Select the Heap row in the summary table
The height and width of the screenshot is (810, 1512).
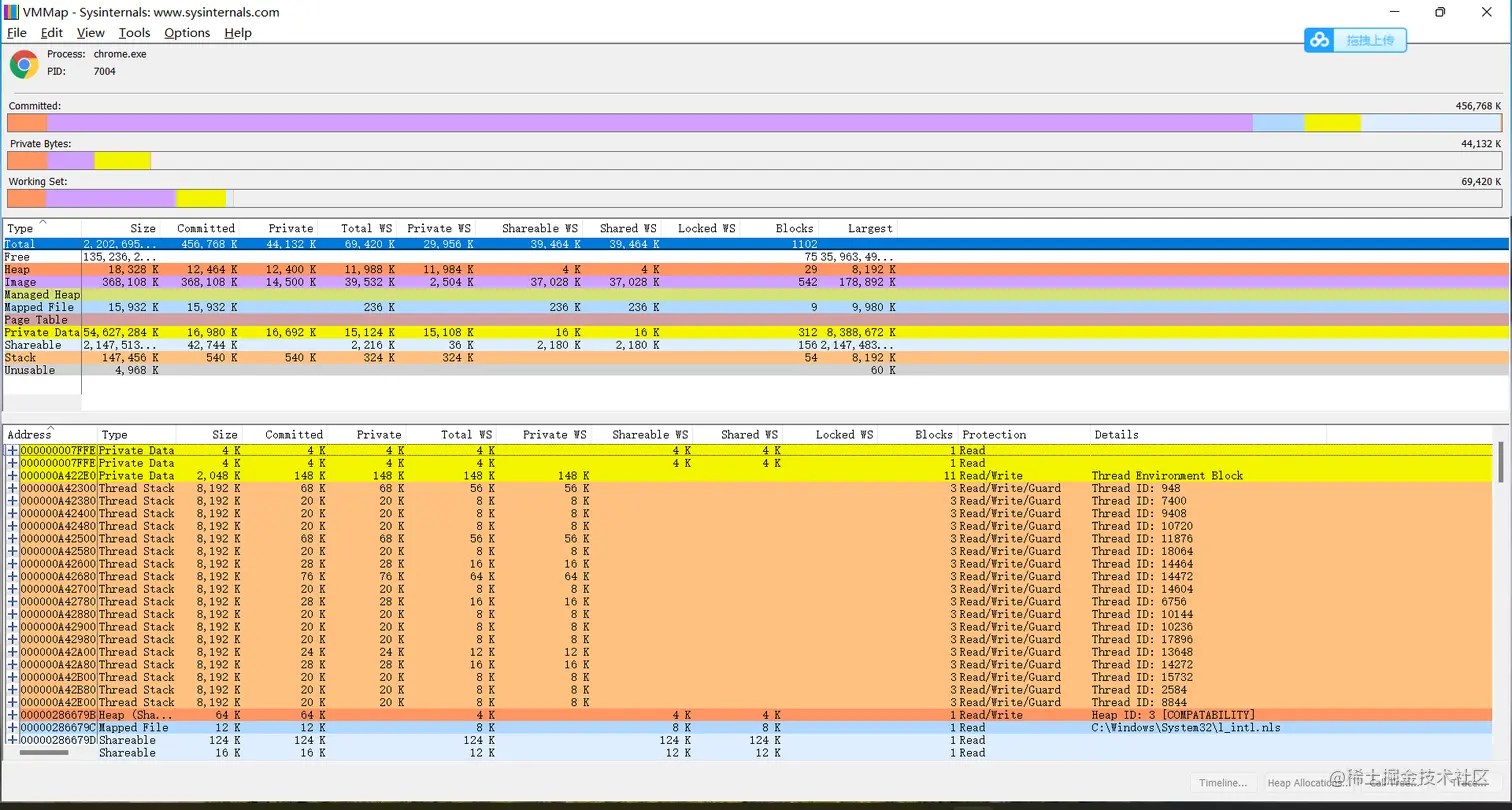coord(754,270)
